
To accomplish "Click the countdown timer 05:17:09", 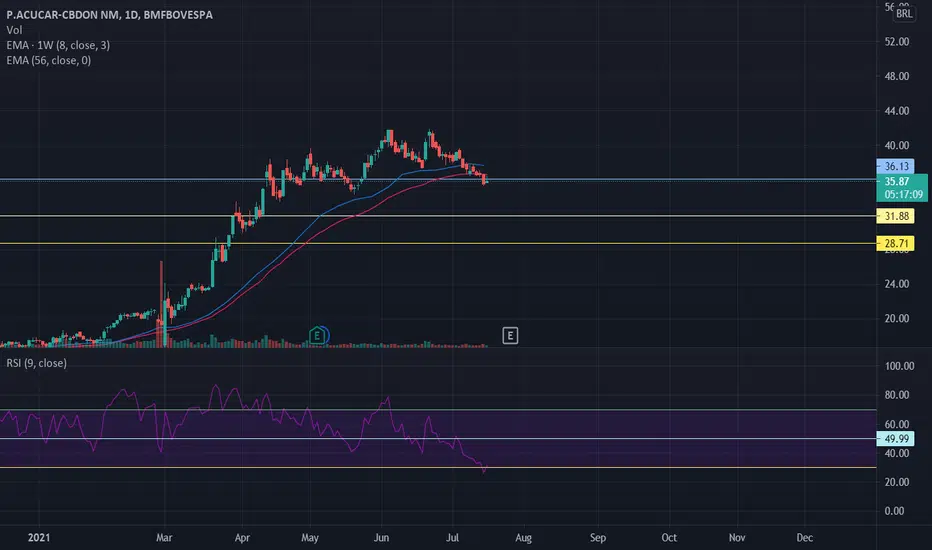I will [x=903, y=194].
